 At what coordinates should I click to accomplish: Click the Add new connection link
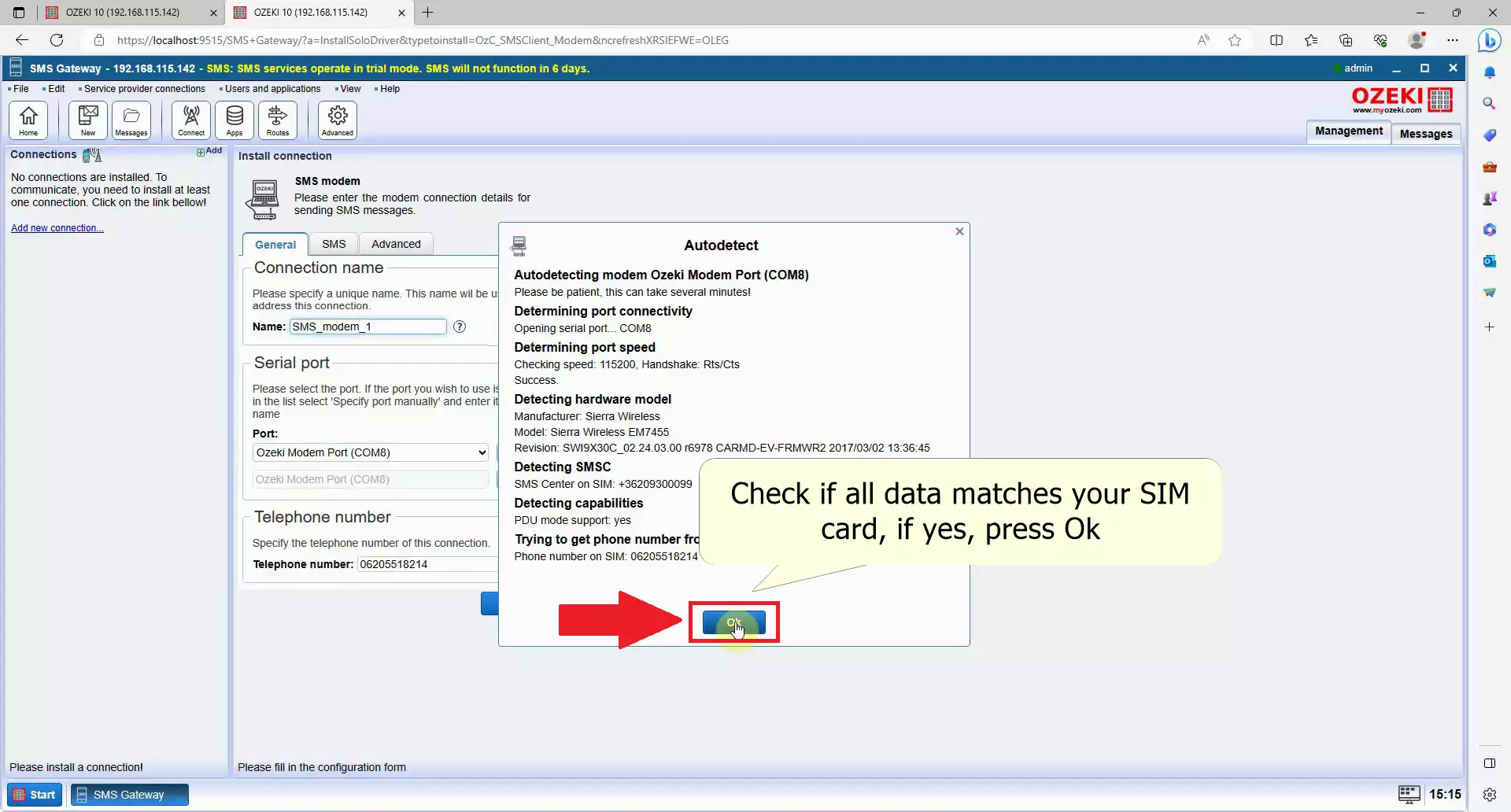point(57,228)
